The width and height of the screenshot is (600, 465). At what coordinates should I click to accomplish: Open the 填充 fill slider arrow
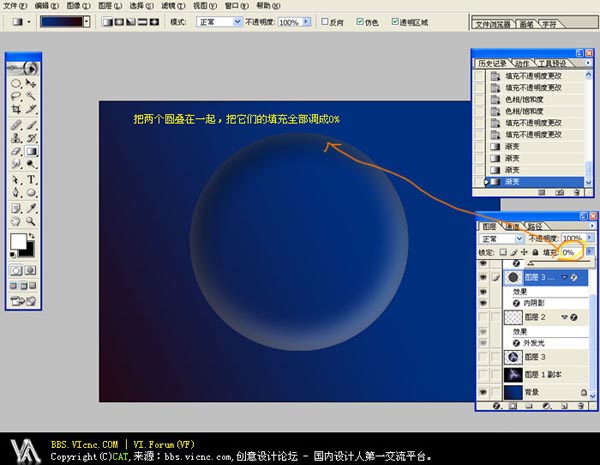pyautogui.click(x=589, y=251)
